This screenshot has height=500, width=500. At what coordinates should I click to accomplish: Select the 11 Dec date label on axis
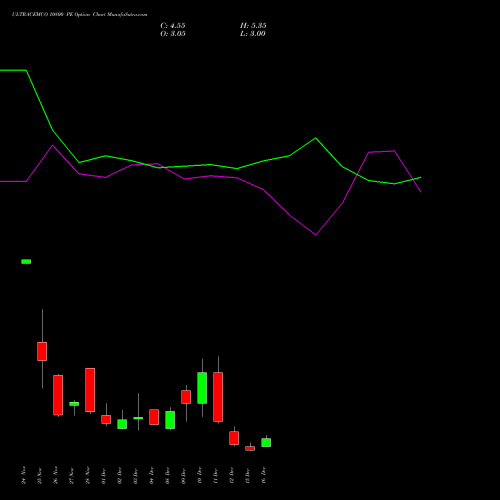(216, 475)
